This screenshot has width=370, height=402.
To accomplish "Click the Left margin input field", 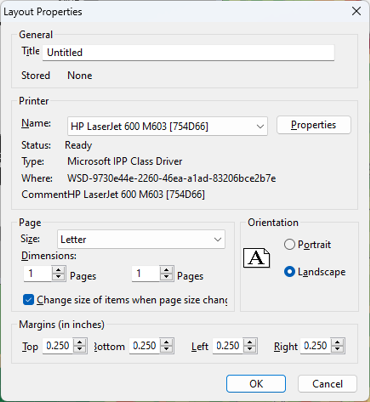I will coord(228,346).
